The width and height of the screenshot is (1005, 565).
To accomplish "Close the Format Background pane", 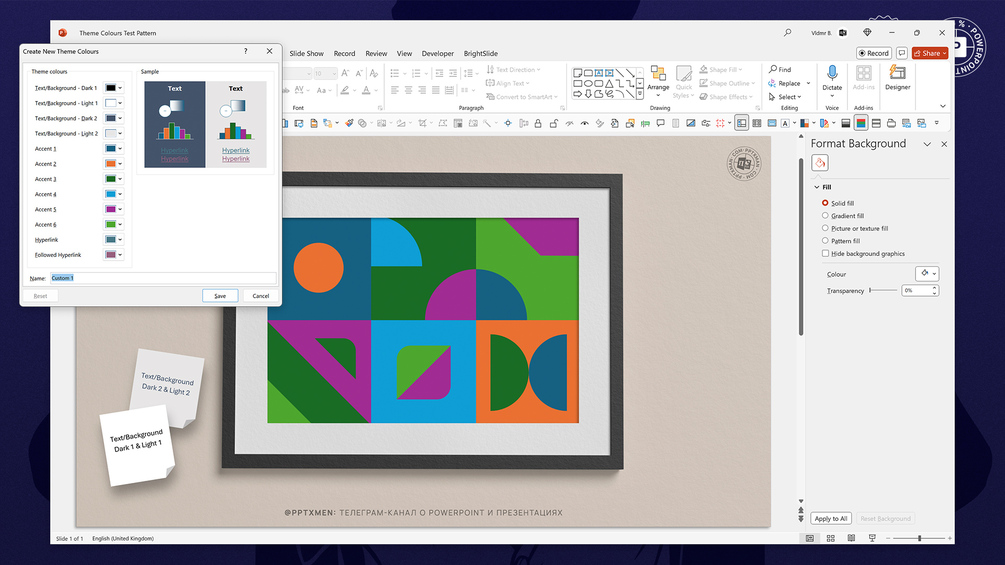I will click(944, 144).
